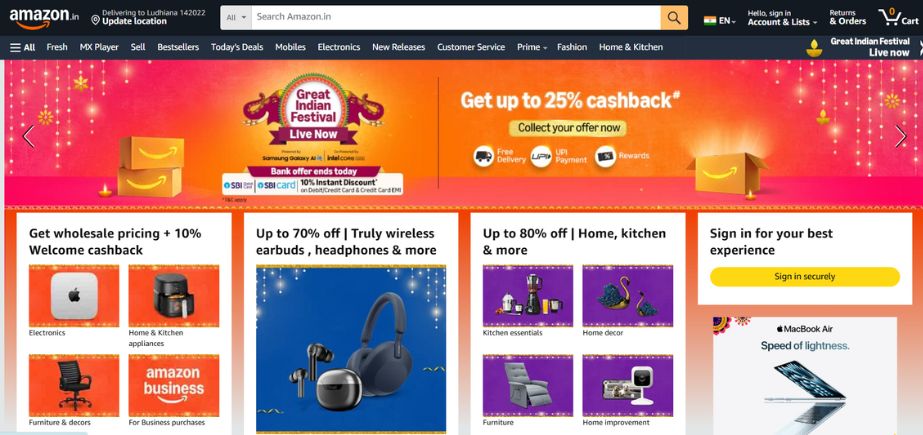Screen dimensions: 923x435
Task: Click the search magnifier button
Action: click(x=674, y=18)
